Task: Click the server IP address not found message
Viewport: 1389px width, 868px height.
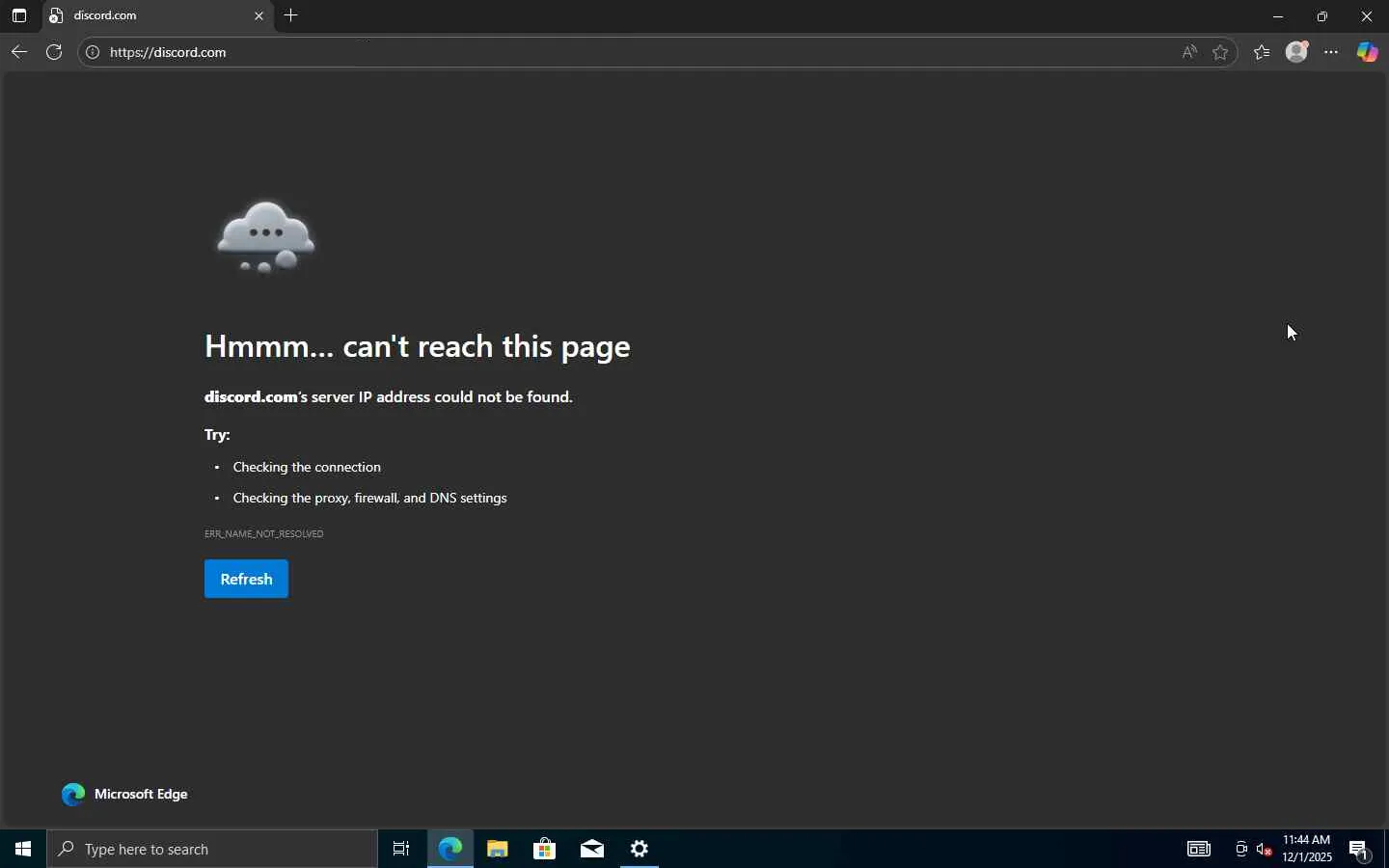Action: pos(389,396)
